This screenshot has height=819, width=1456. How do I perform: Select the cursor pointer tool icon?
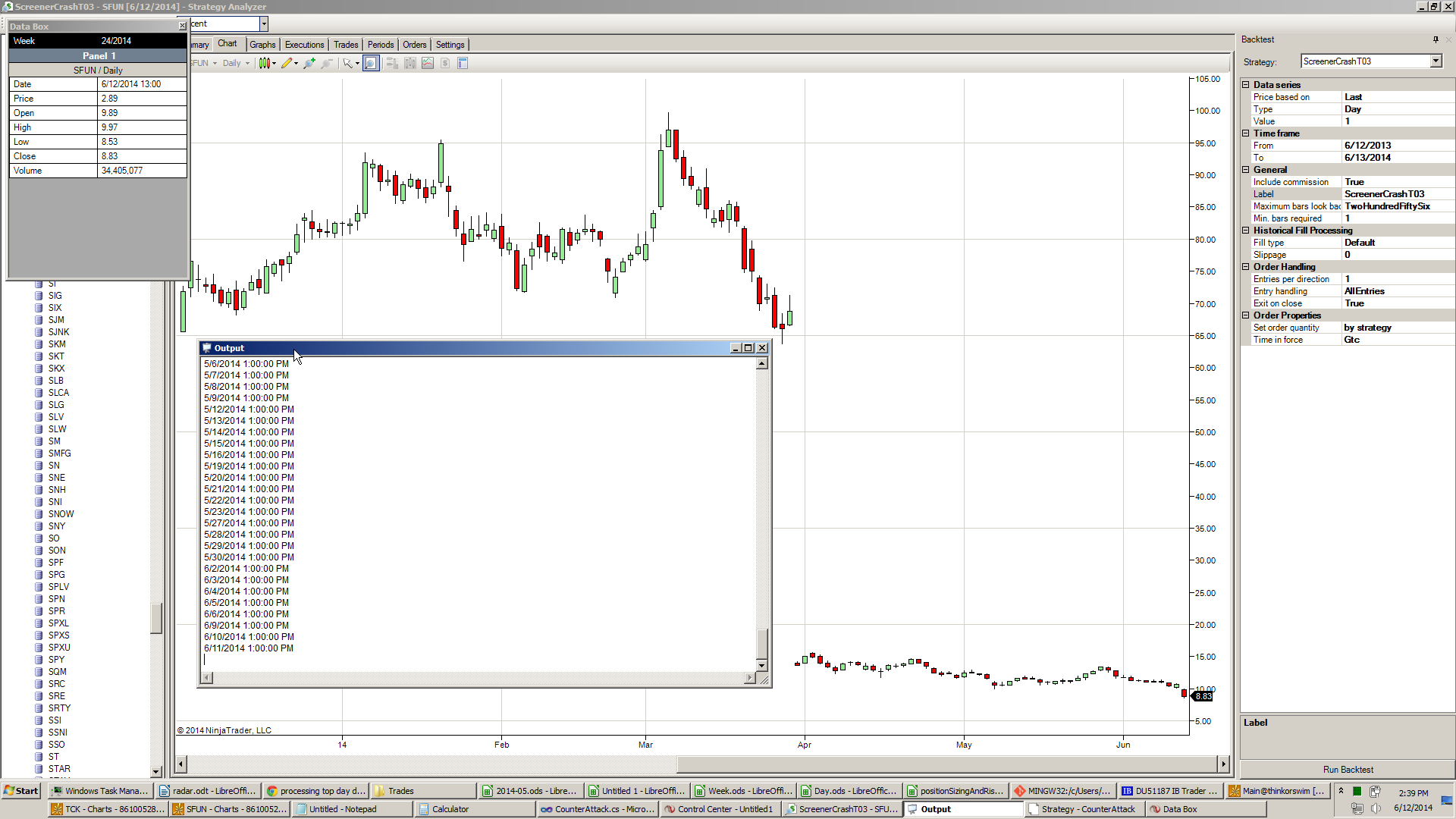point(347,63)
